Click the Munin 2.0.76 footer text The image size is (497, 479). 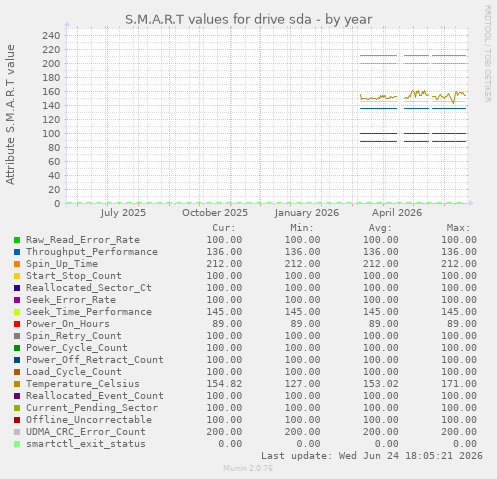tap(248, 468)
